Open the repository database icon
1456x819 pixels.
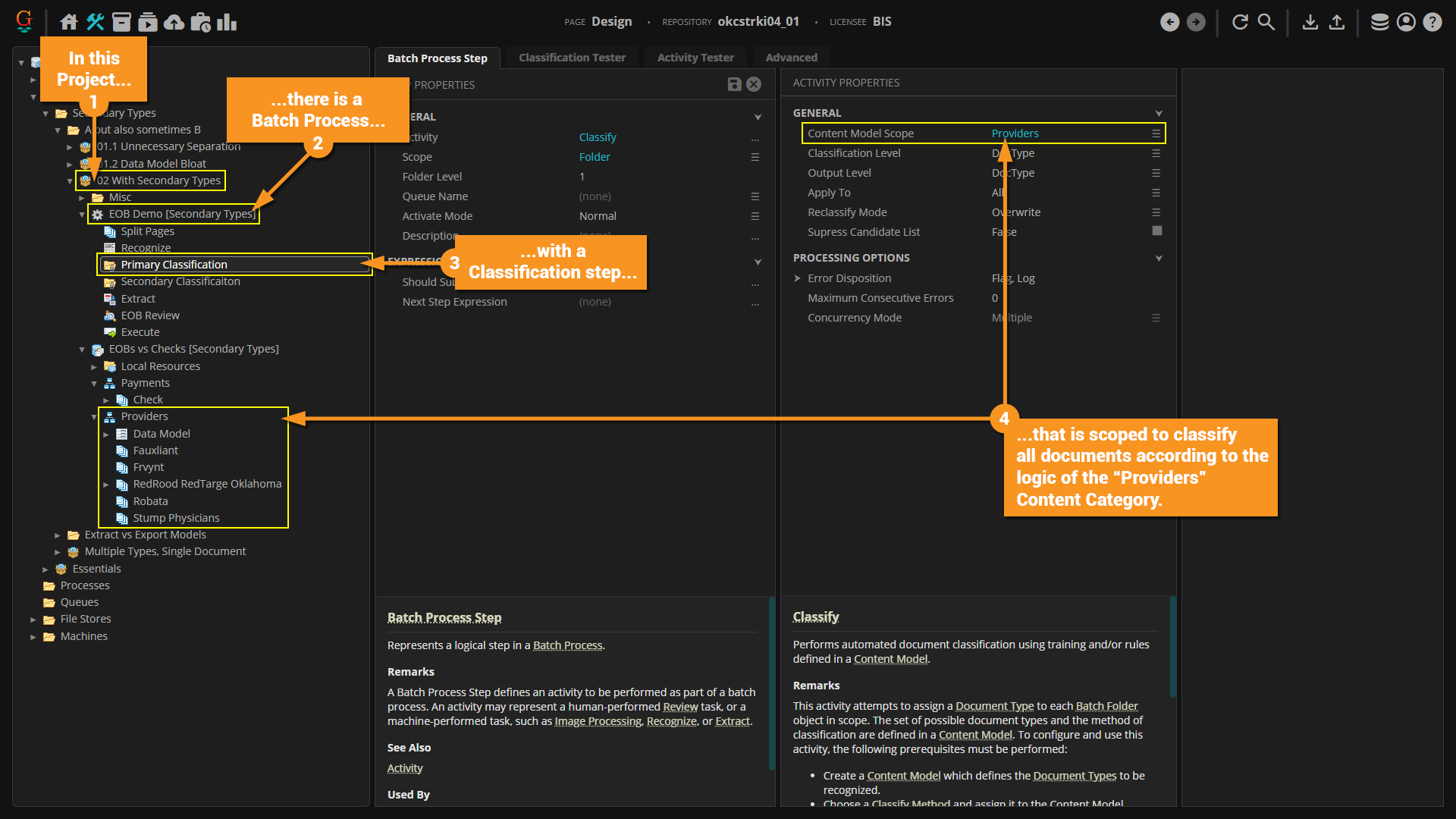pyautogui.click(x=1379, y=22)
